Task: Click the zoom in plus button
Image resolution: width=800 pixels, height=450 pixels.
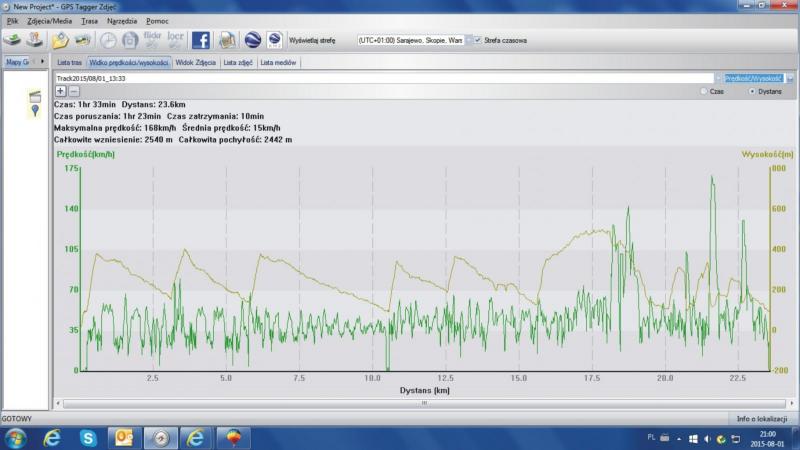Action: point(60,91)
